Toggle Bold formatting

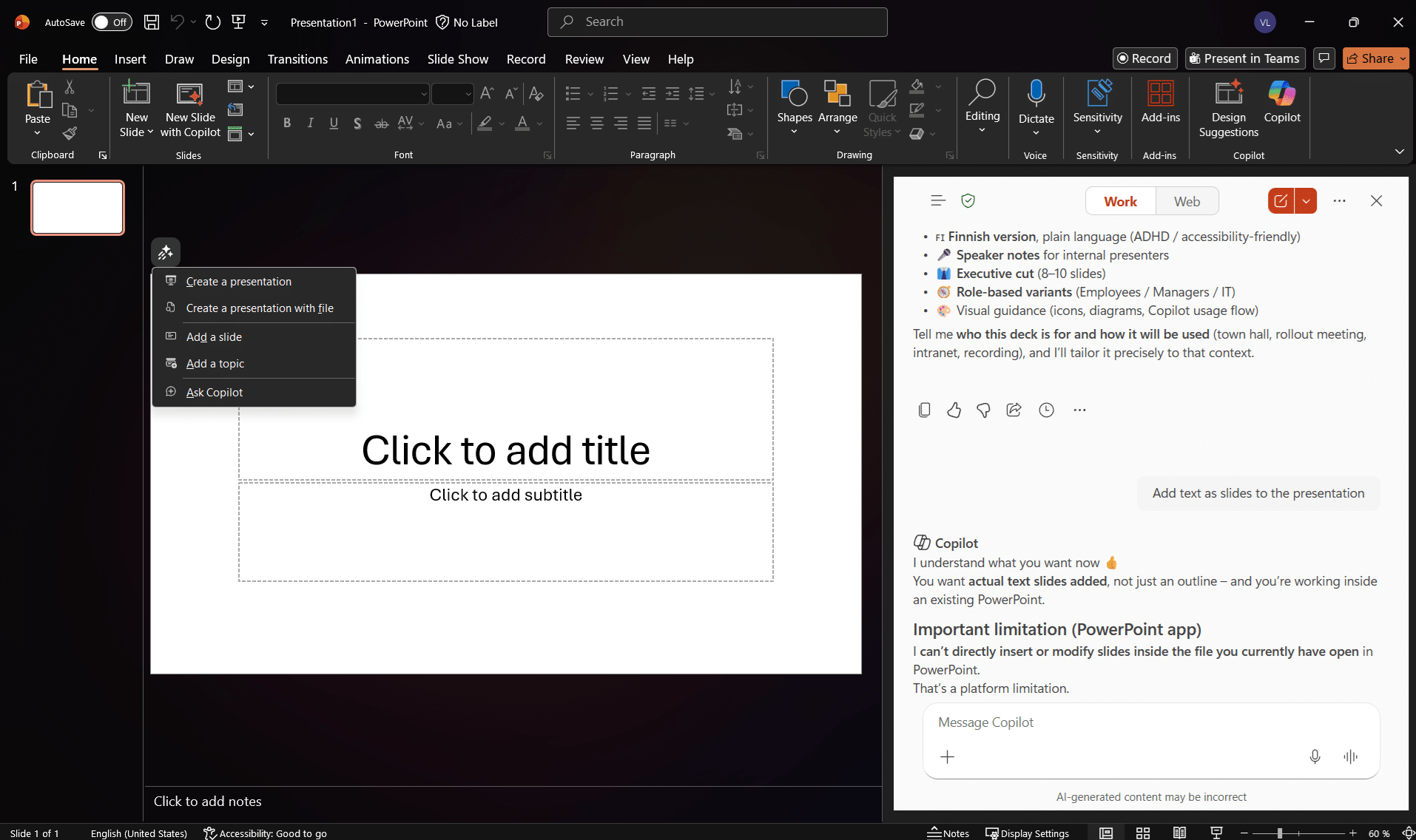coord(287,123)
